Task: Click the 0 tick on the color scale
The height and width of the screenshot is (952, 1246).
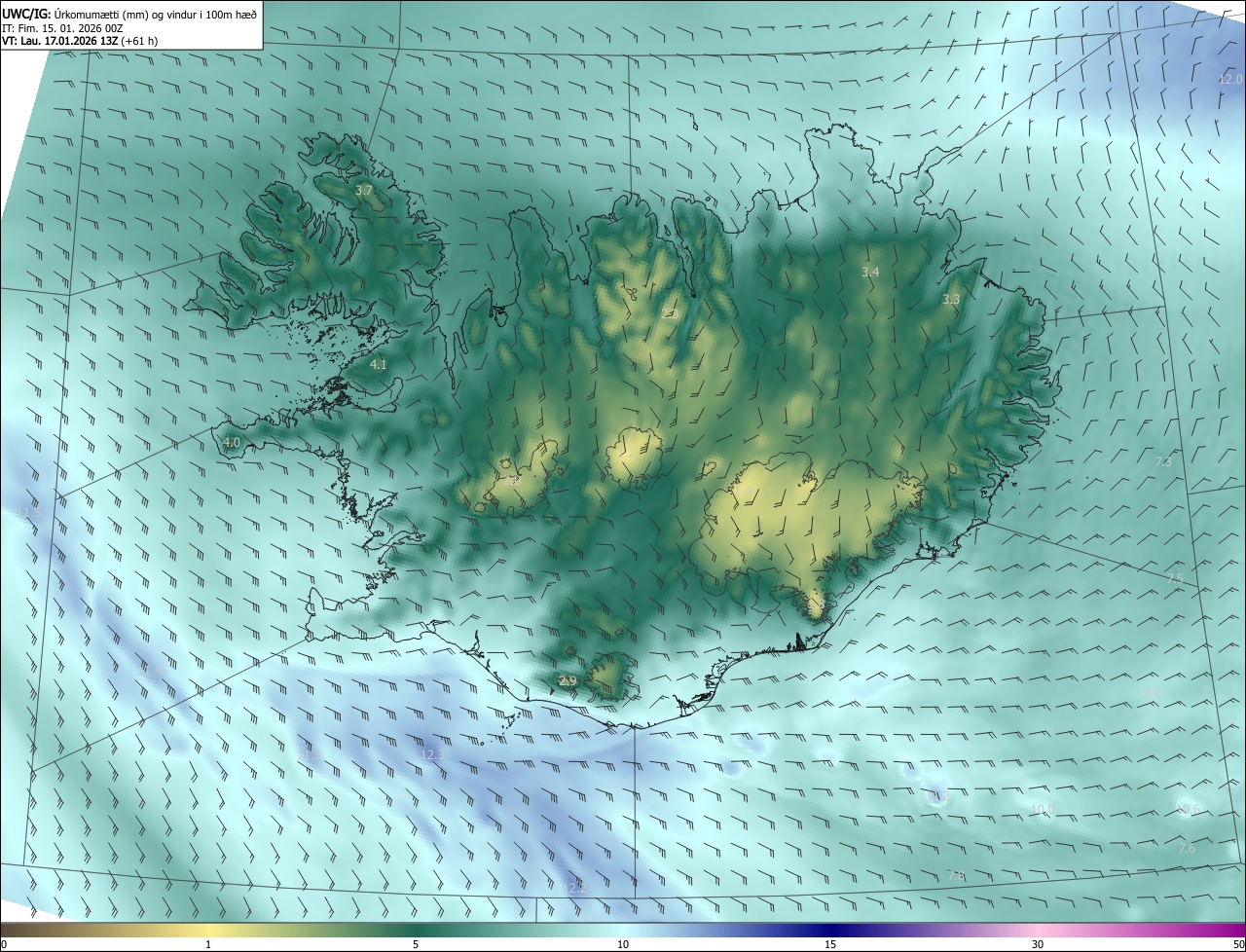Action: tap(4, 944)
